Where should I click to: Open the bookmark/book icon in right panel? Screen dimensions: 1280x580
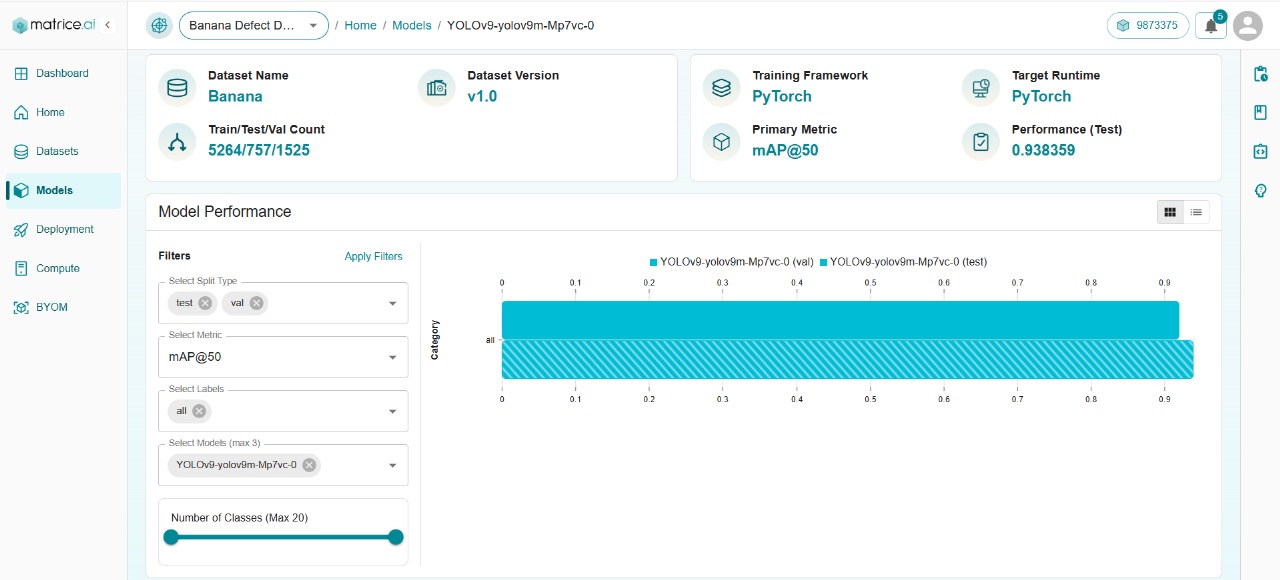click(1260, 113)
